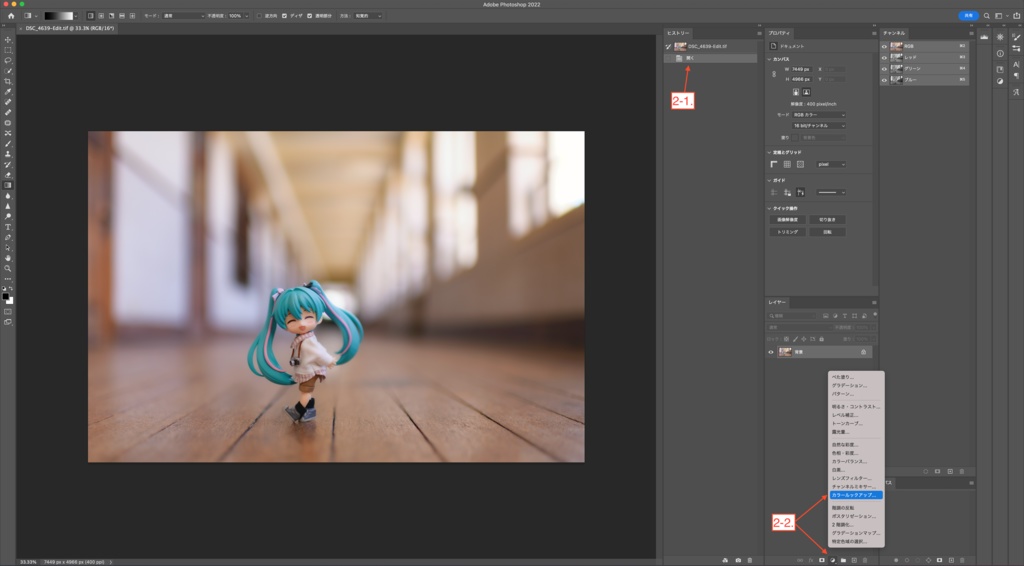The height and width of the screenshot is (566, 1024).
Task: Select the Gradient tool in the toolbar
Action: point(8,185)
